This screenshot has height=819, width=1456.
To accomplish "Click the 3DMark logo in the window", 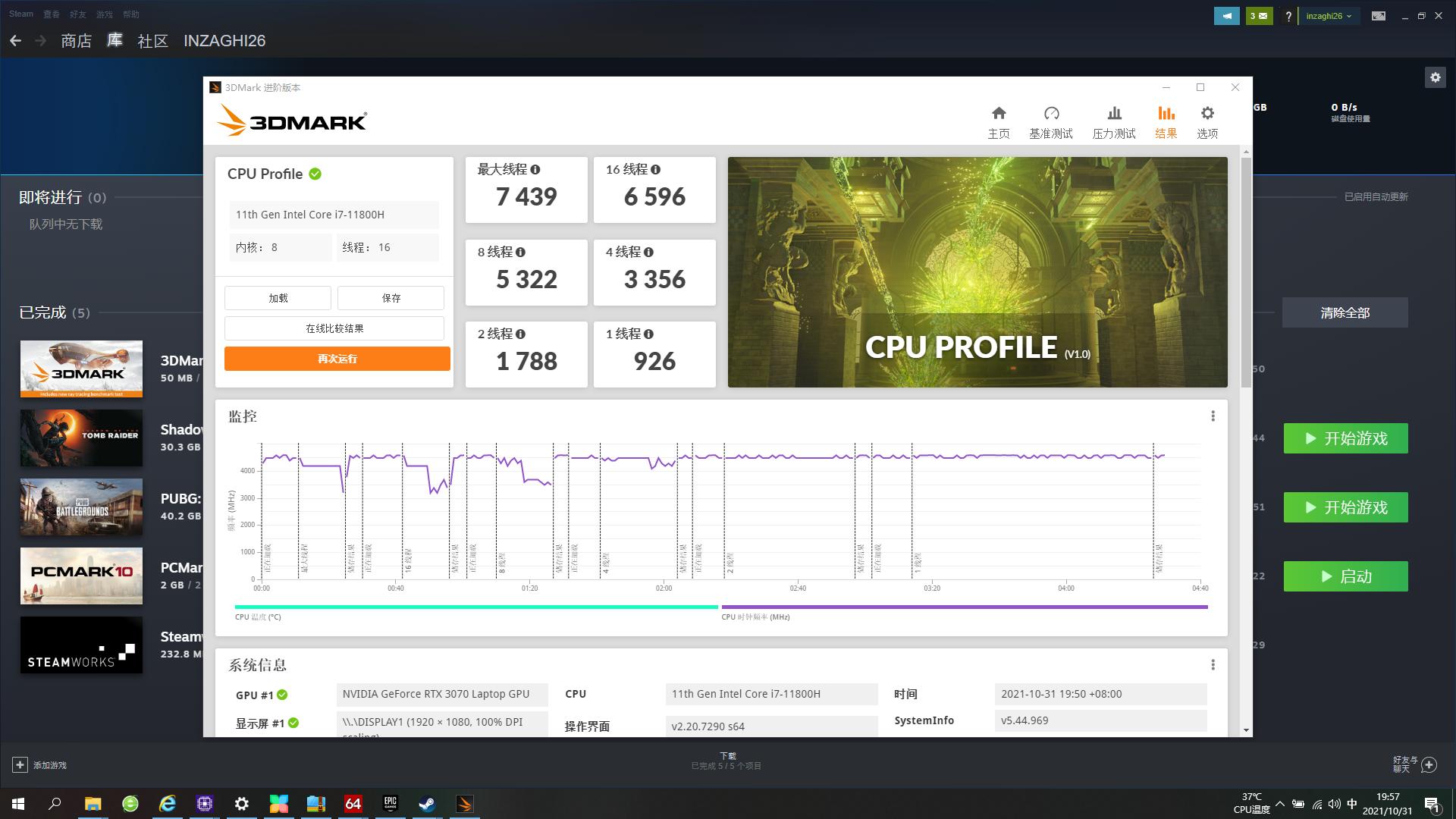I will [x=292, y=120].
